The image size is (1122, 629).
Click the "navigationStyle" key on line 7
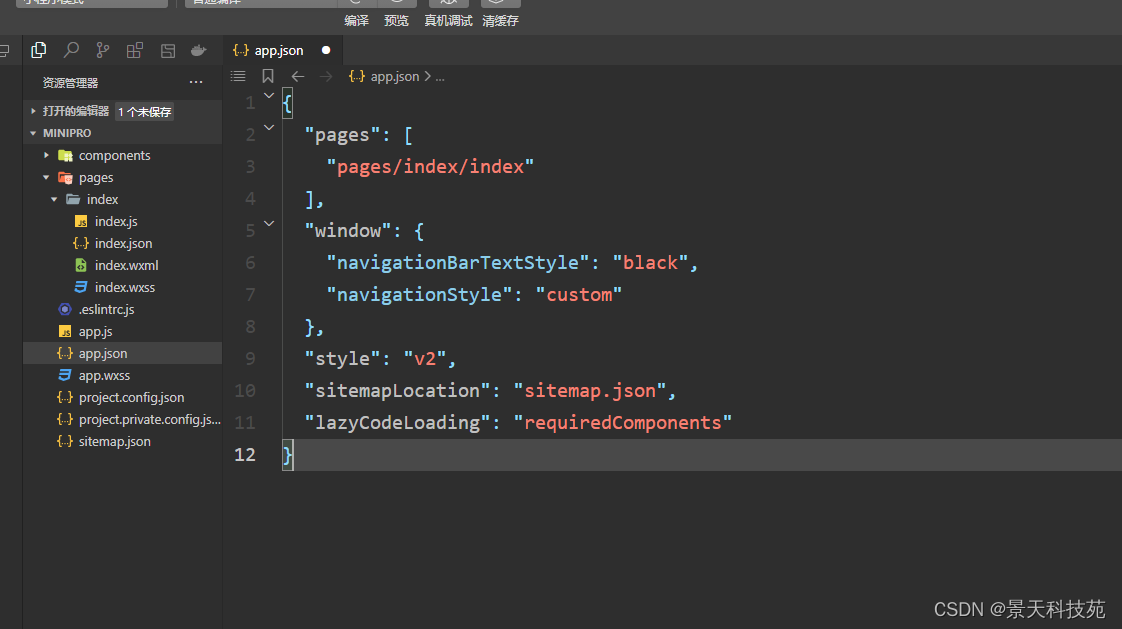[x=419, y=295]
